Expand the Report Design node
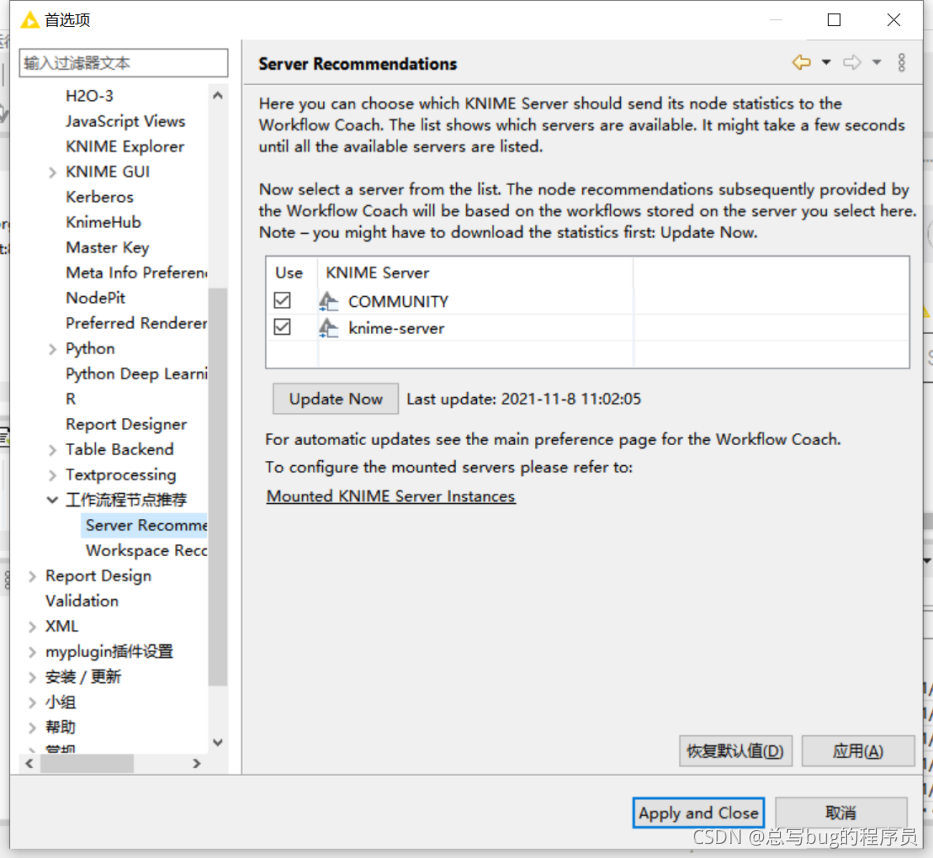 [x=32, y=577]
